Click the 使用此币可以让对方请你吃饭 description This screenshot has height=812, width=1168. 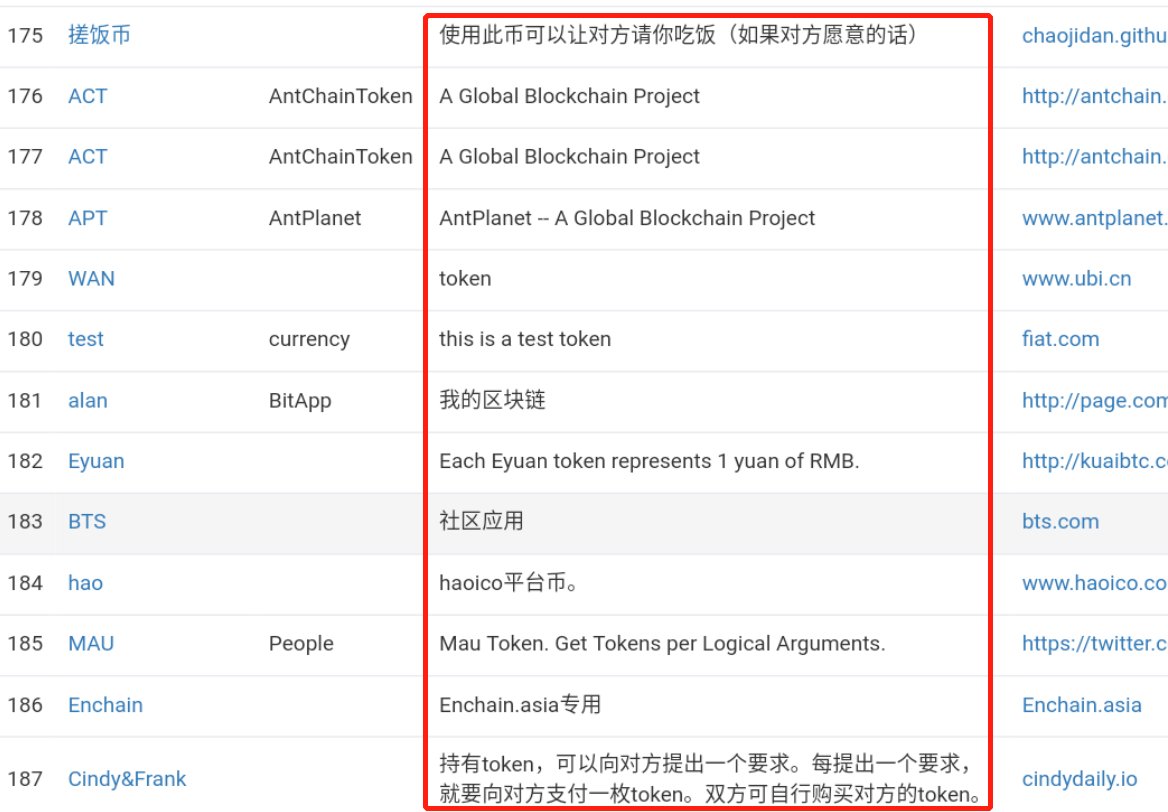[x=678, y=35]
